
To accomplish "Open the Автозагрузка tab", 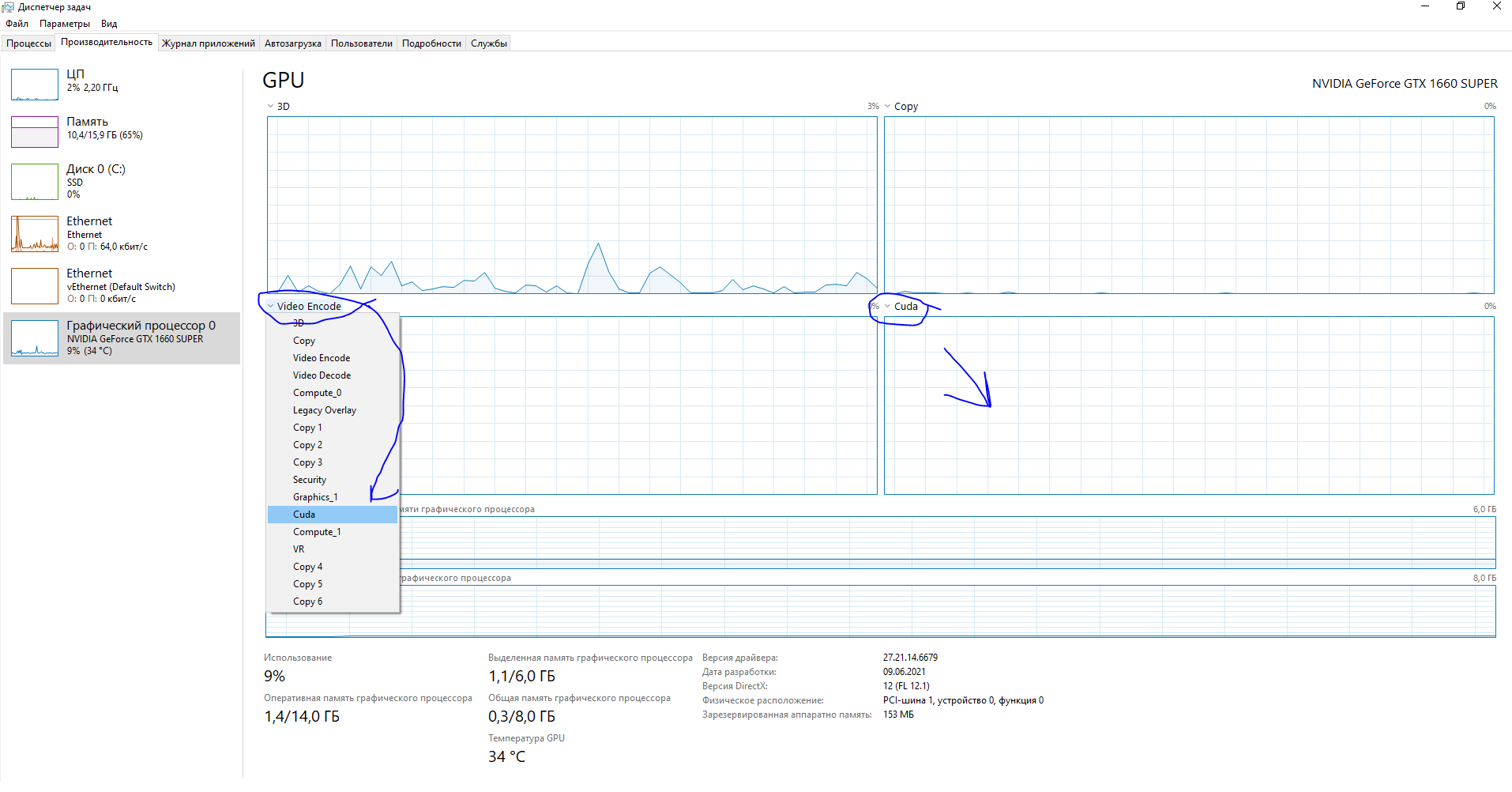I will [292, 43].
